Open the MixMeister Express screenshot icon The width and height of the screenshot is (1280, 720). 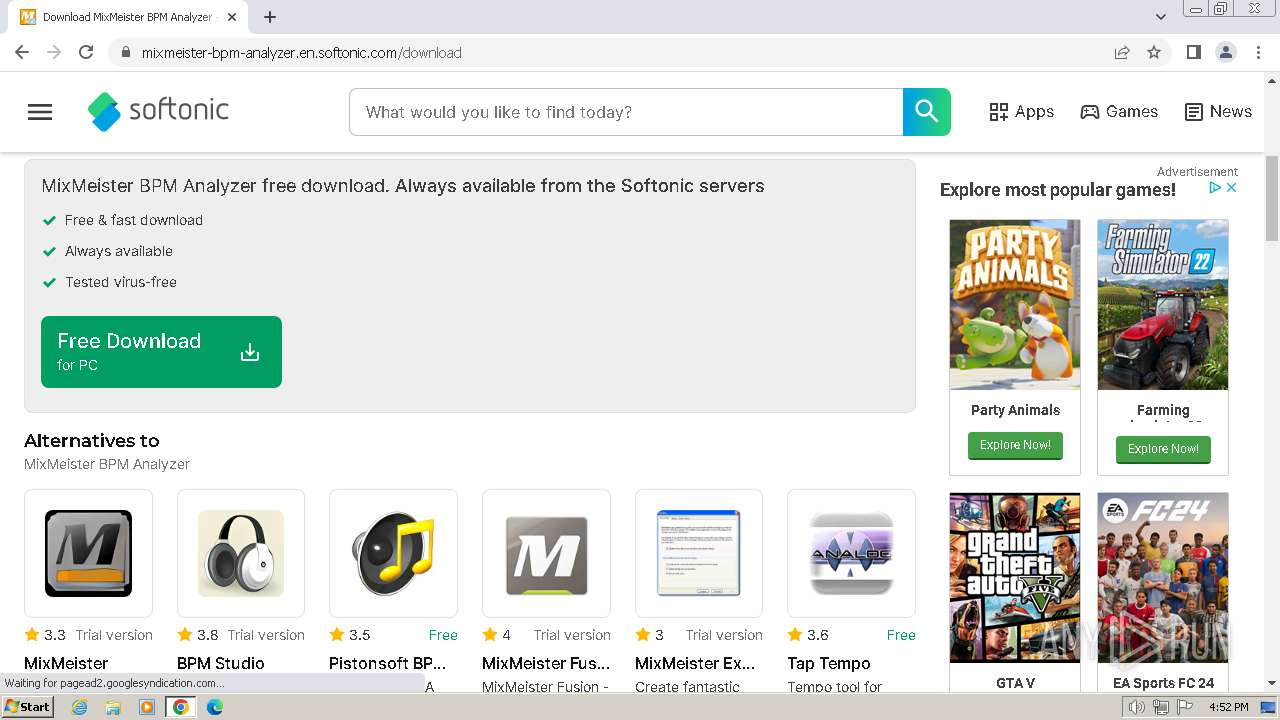point(699,553)
